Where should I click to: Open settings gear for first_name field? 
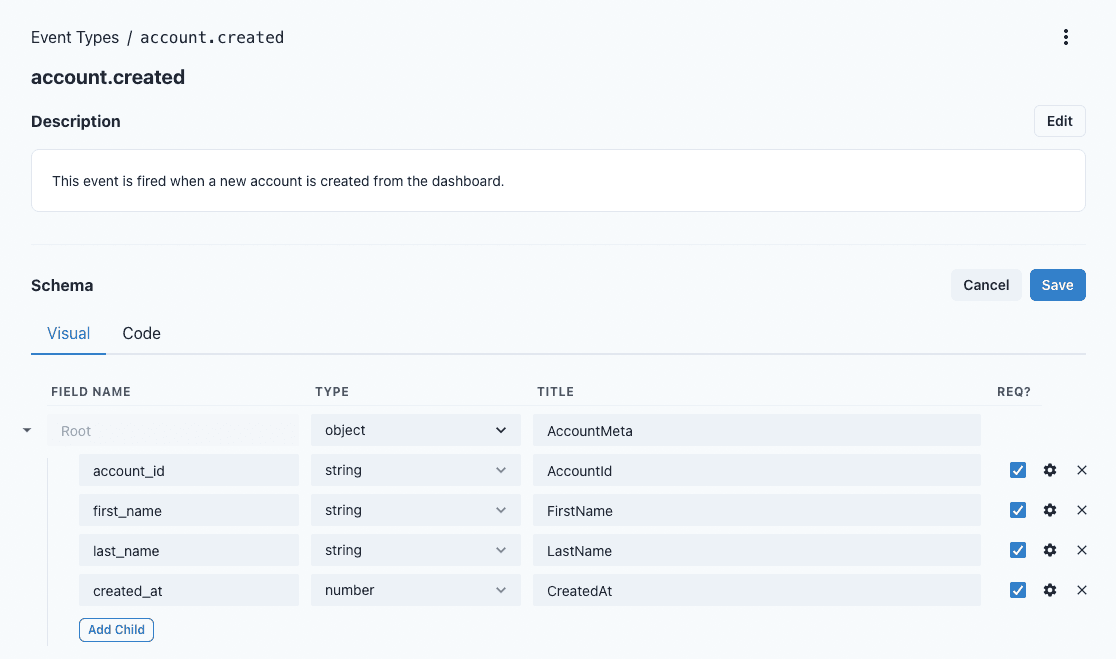(1050, 510)
